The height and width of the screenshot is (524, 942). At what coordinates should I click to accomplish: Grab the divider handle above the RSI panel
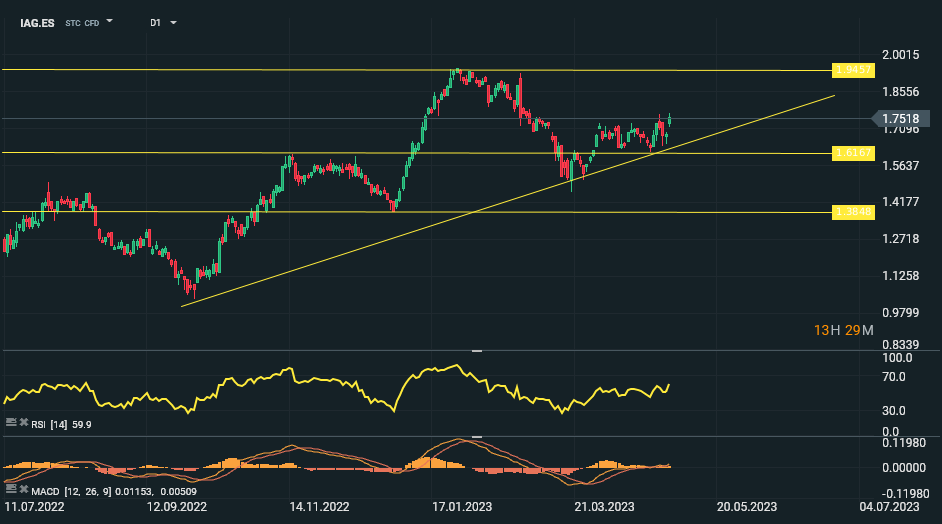(476, 350)
